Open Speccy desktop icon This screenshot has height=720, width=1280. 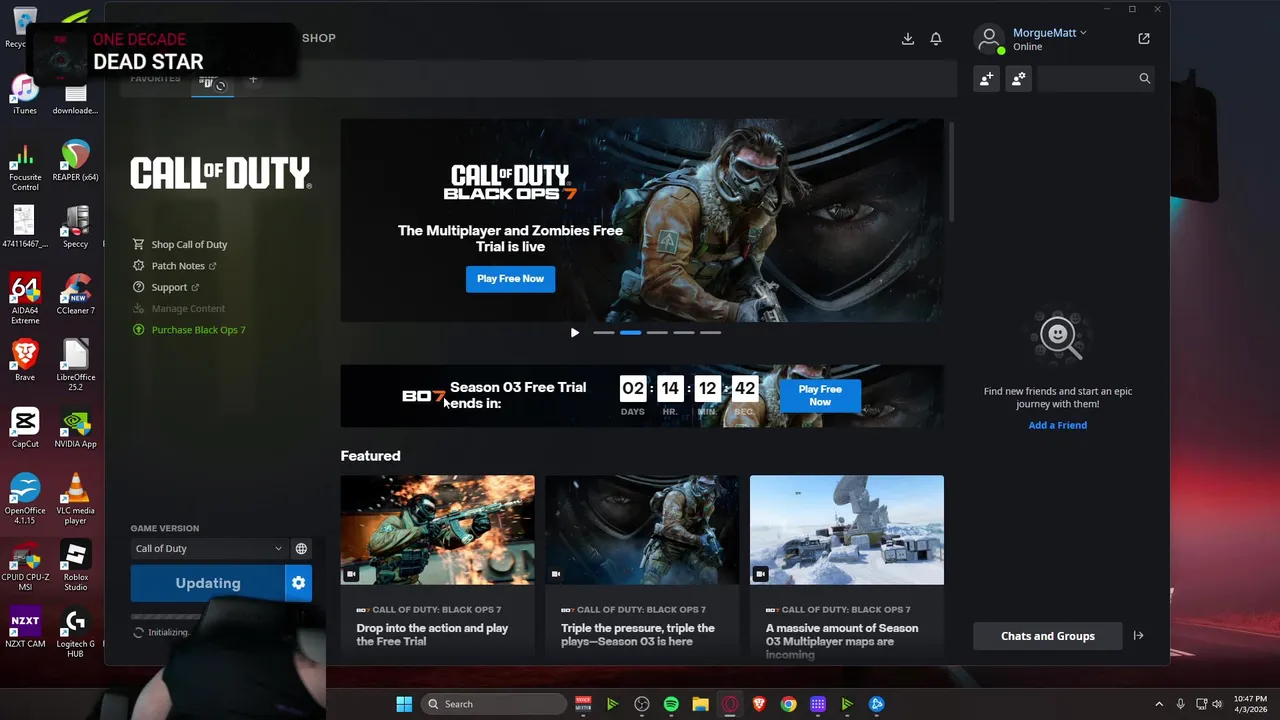point(75,227)
